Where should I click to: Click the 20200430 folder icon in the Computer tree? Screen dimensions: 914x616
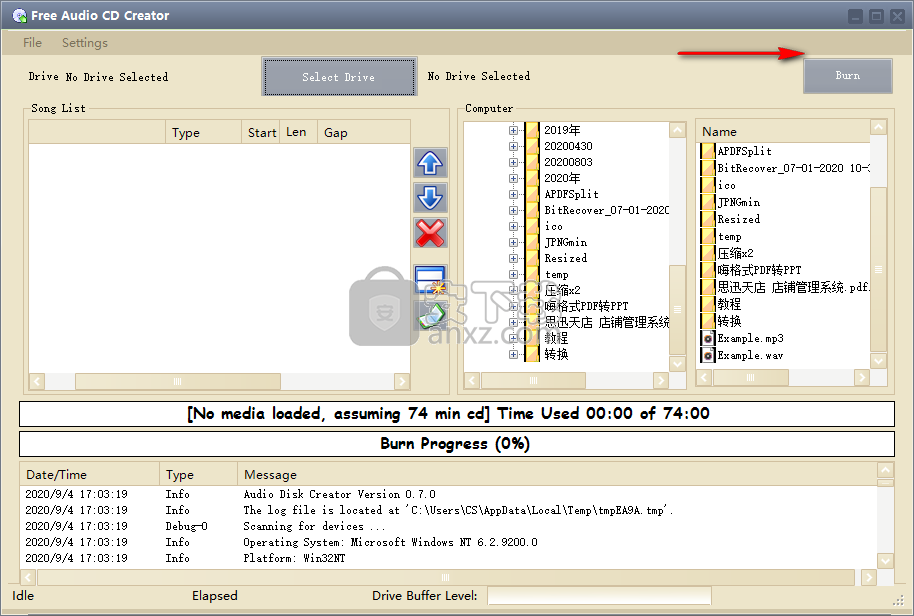[x=532, y=146]
